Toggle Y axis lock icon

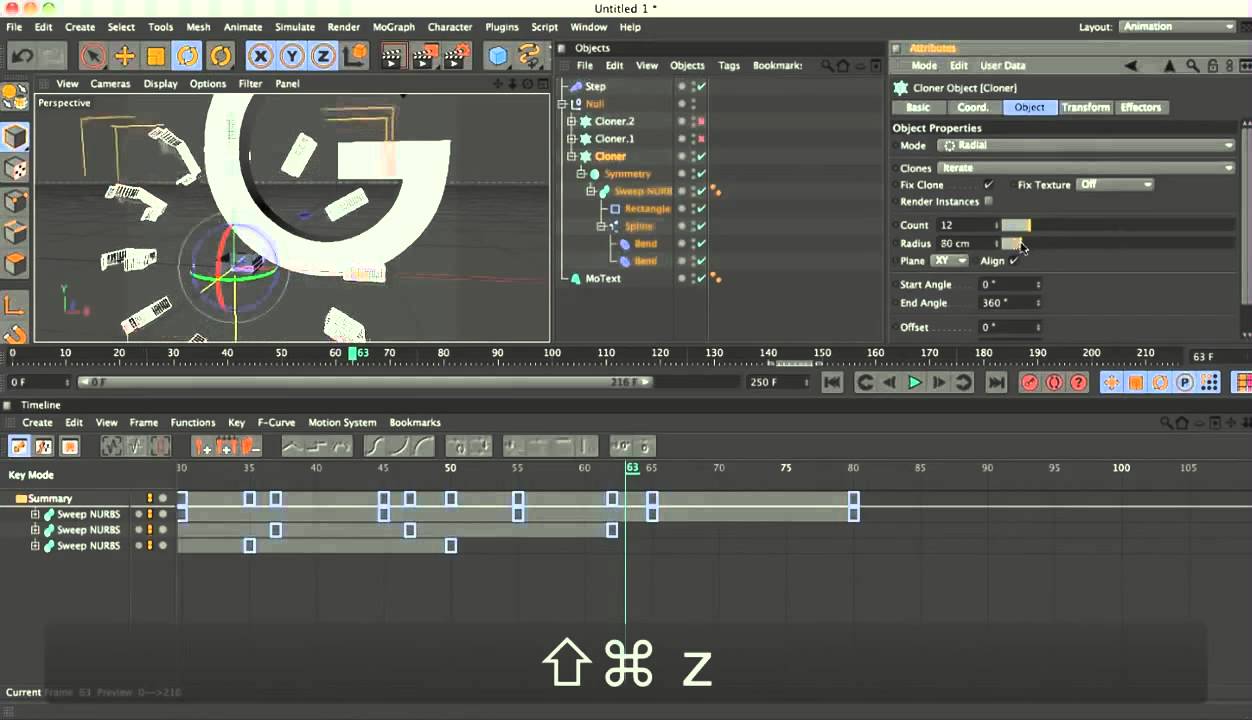292,56
